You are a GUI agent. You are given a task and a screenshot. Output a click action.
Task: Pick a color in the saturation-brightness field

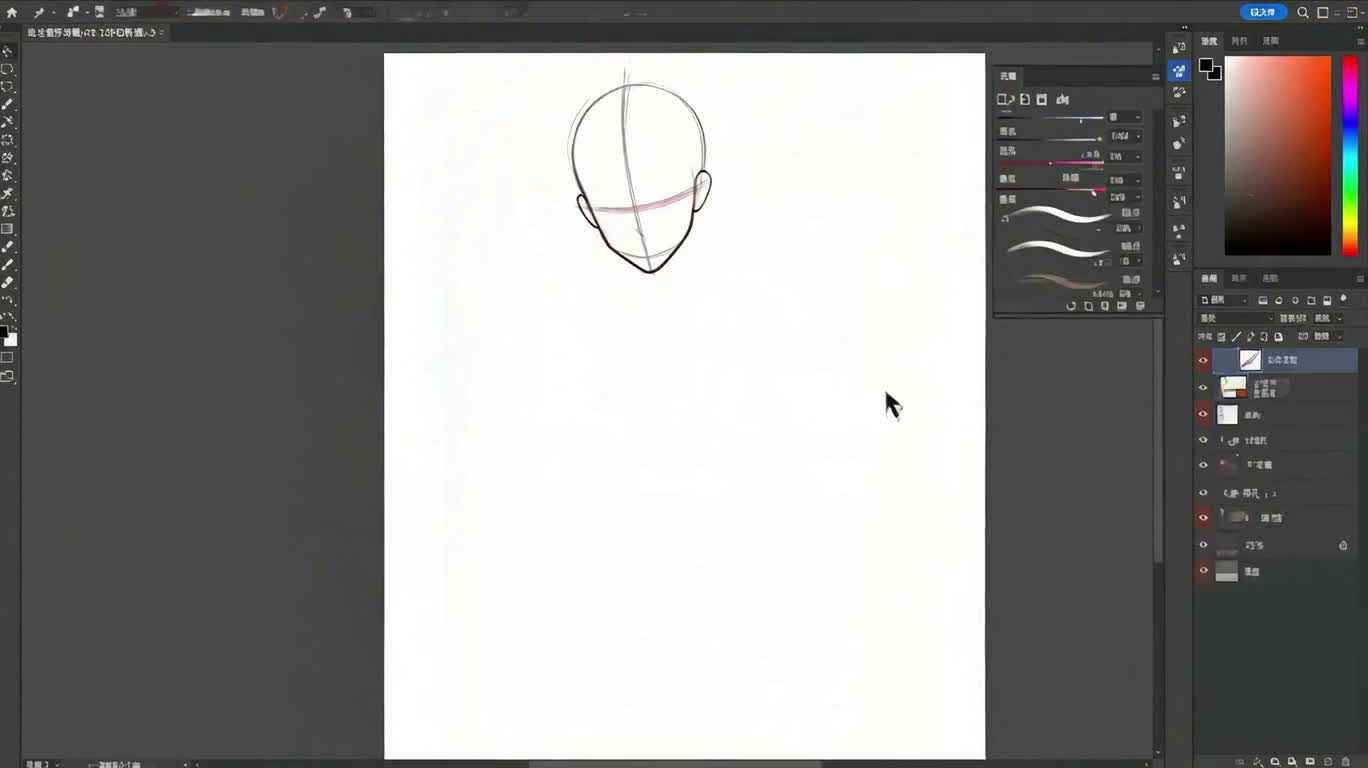point(1278,156)
